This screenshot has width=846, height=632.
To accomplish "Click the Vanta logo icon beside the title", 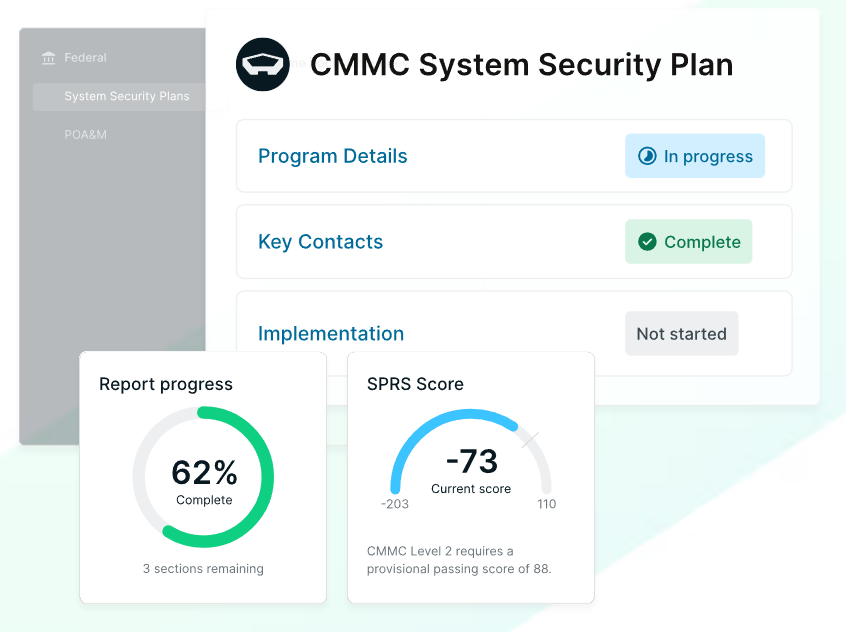I will (262, 64).
